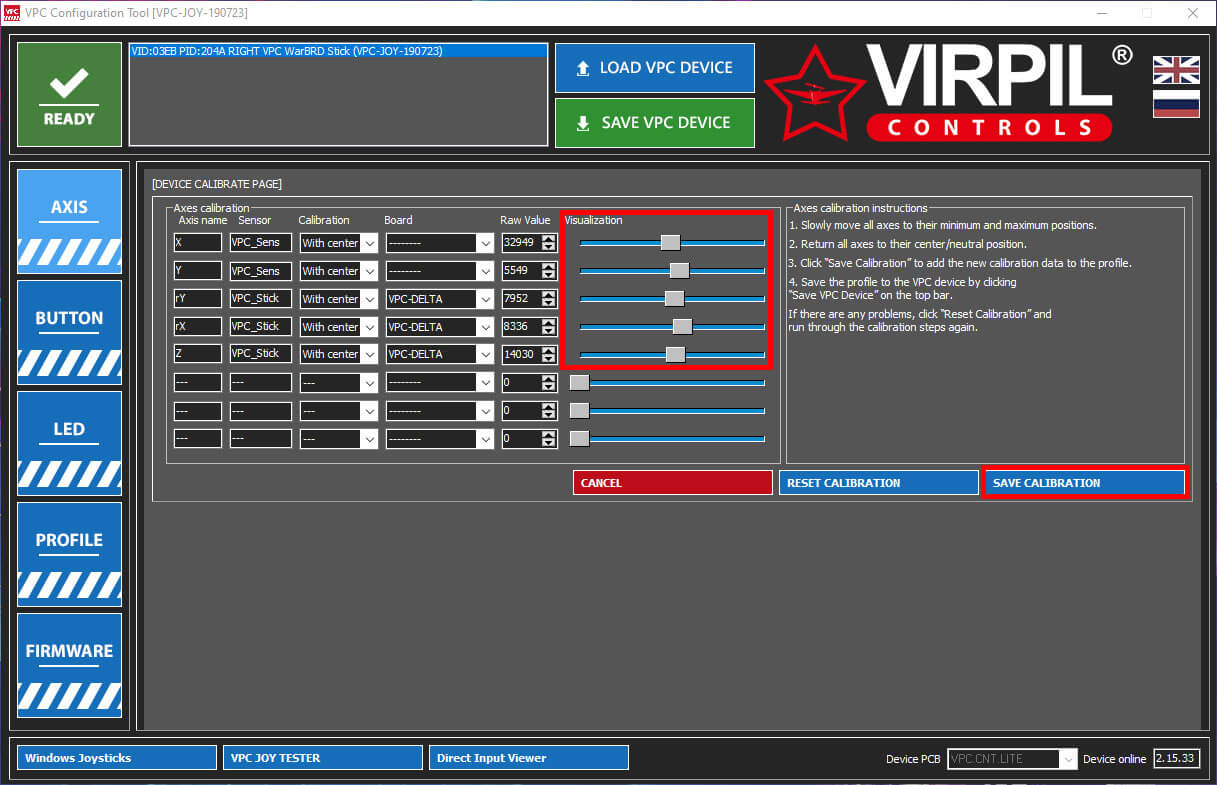Click the rX axis name field
This screenshot has width=1217, height=785.
tap(198, 327)
